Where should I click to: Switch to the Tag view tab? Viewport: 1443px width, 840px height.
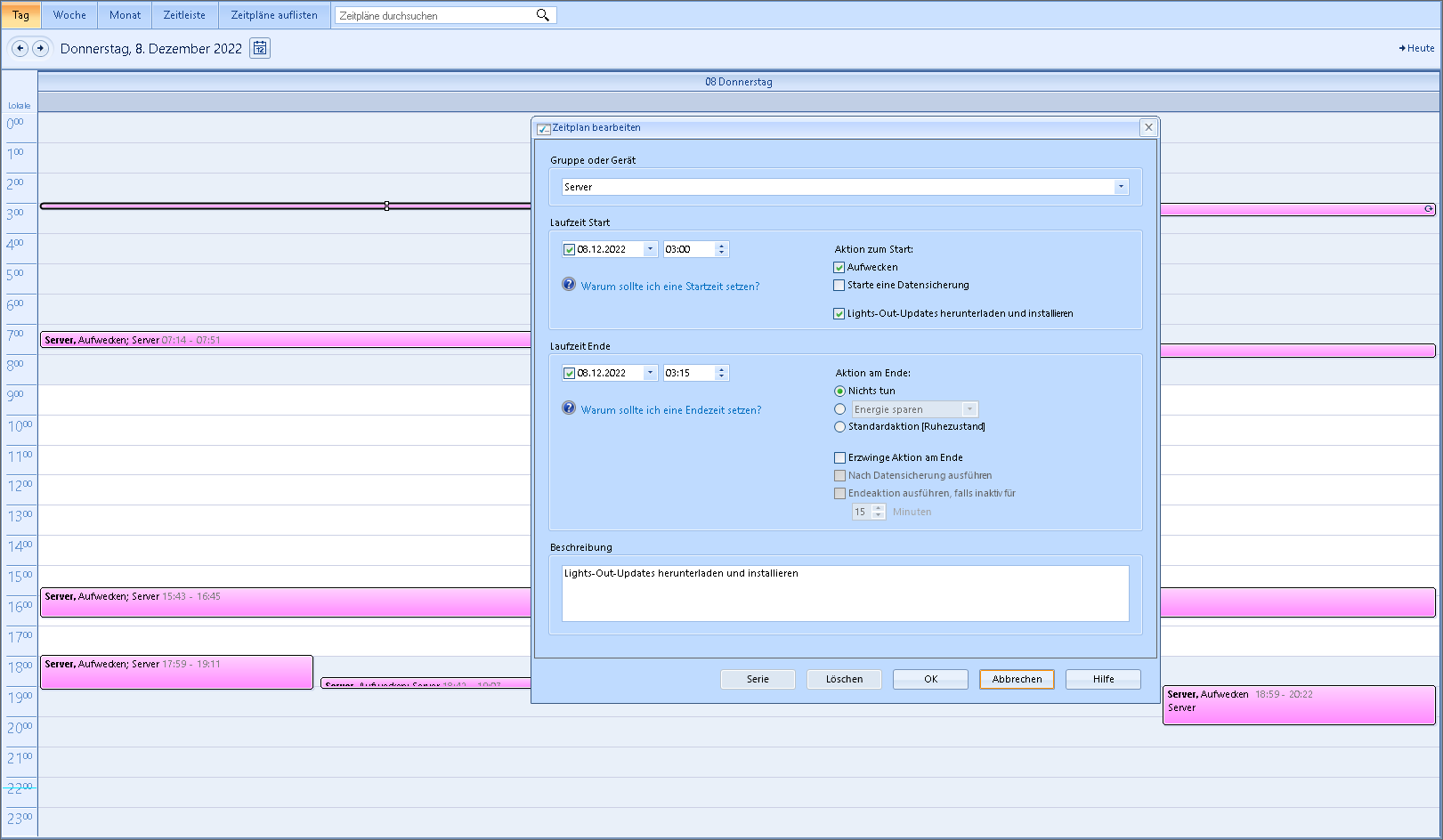tap(20, 15)
